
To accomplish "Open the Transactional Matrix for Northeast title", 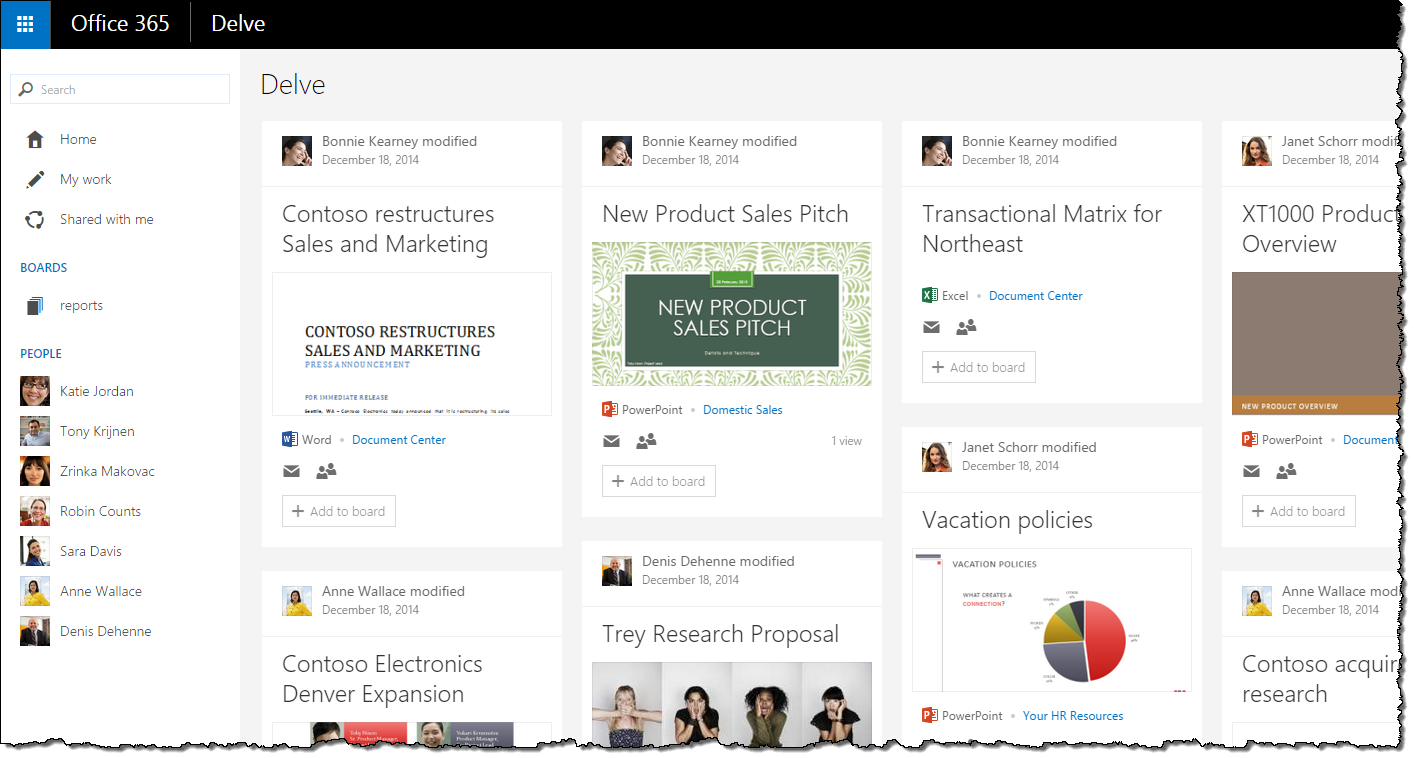I will point(1042,229).
